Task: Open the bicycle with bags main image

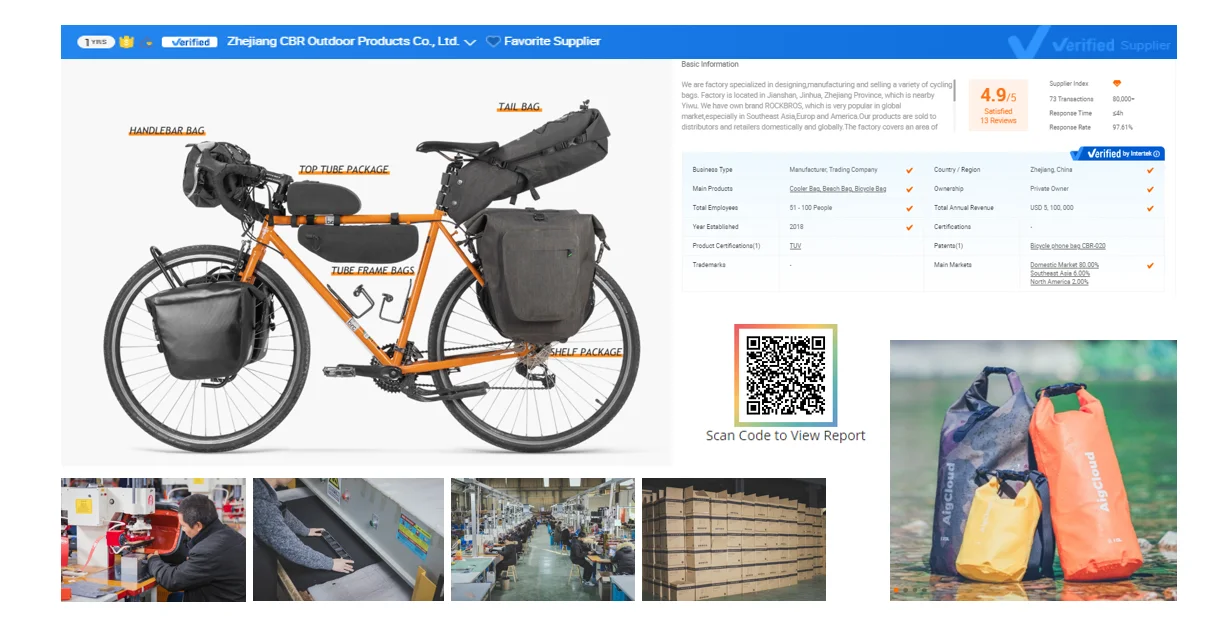Action: coord(367,263)
